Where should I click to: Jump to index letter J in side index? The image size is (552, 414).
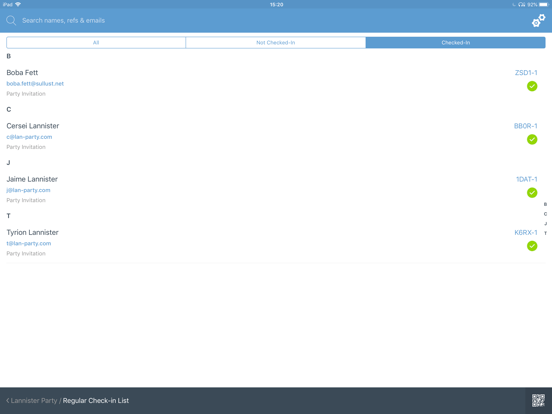(545, 223)
